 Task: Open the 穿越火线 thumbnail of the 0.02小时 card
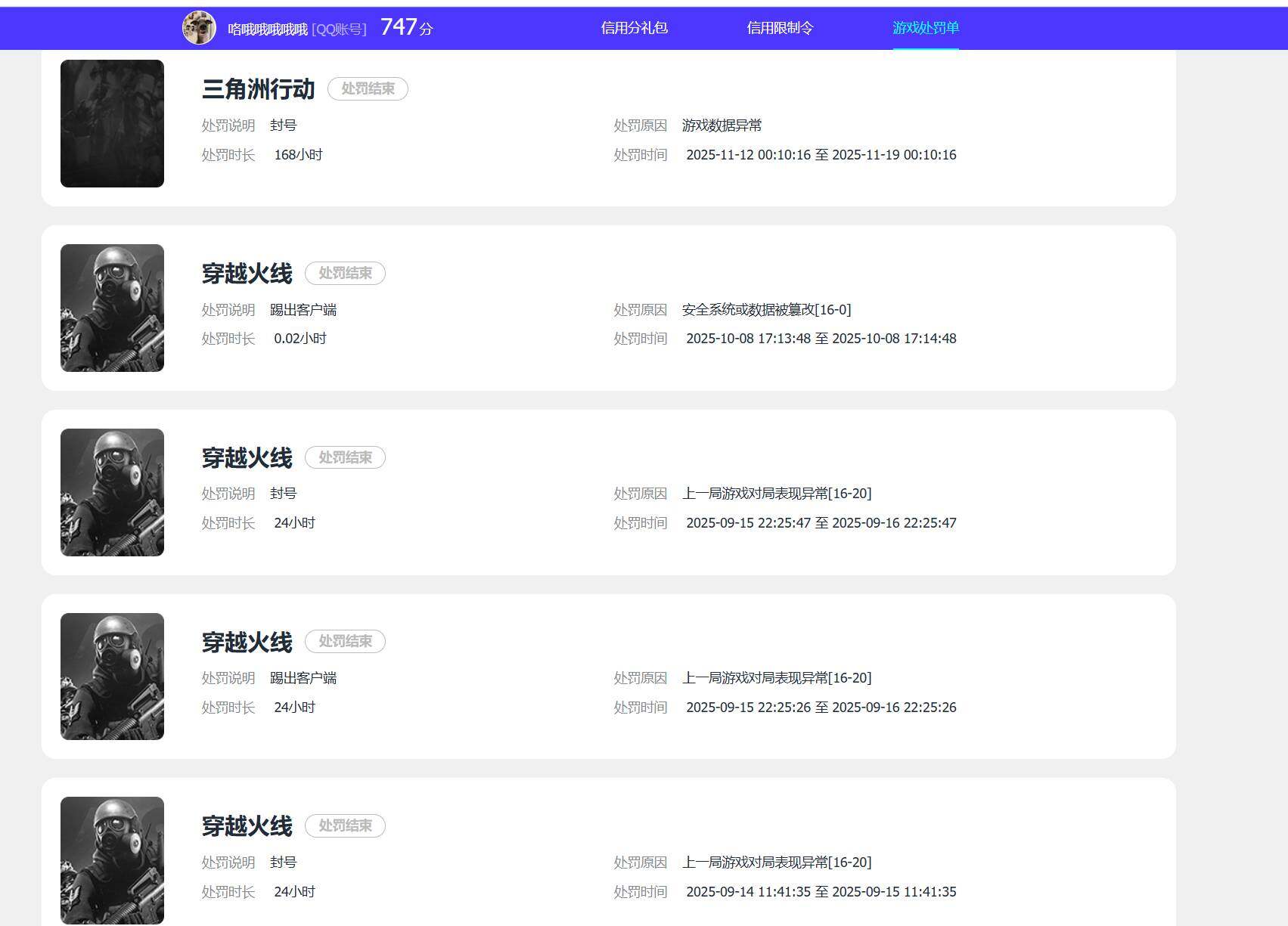(112, 308)
